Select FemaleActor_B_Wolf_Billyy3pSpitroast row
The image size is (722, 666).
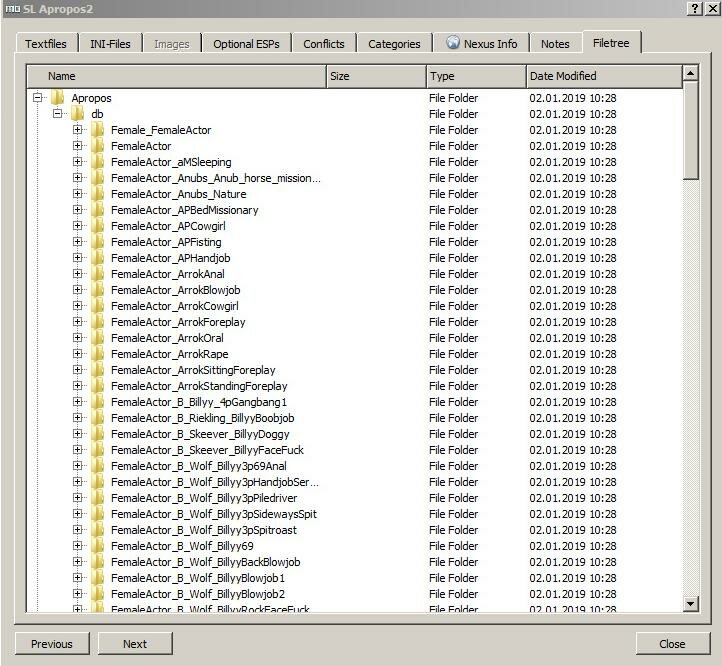point(355,530)
